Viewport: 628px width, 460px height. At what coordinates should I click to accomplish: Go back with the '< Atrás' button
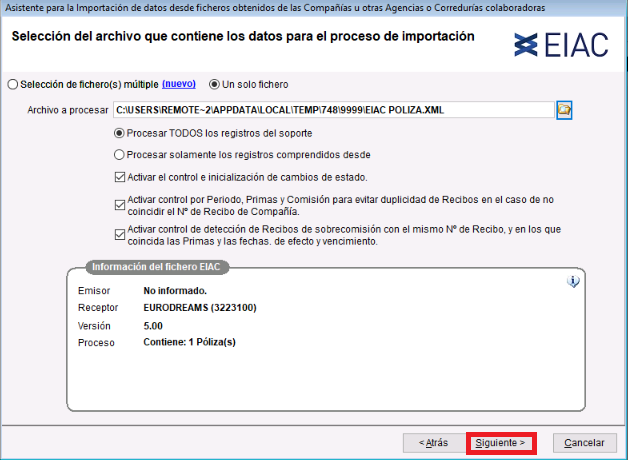434,443
